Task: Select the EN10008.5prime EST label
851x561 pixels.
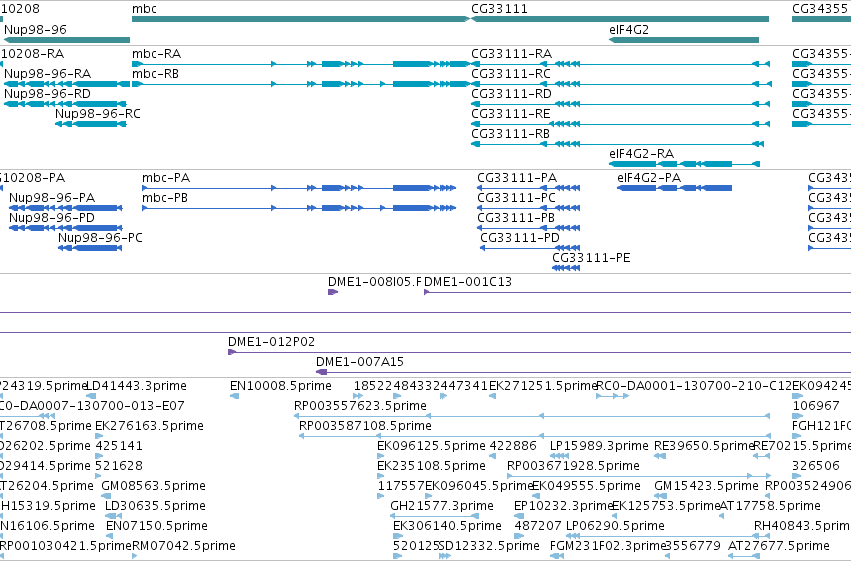Action: pos(281,386)
